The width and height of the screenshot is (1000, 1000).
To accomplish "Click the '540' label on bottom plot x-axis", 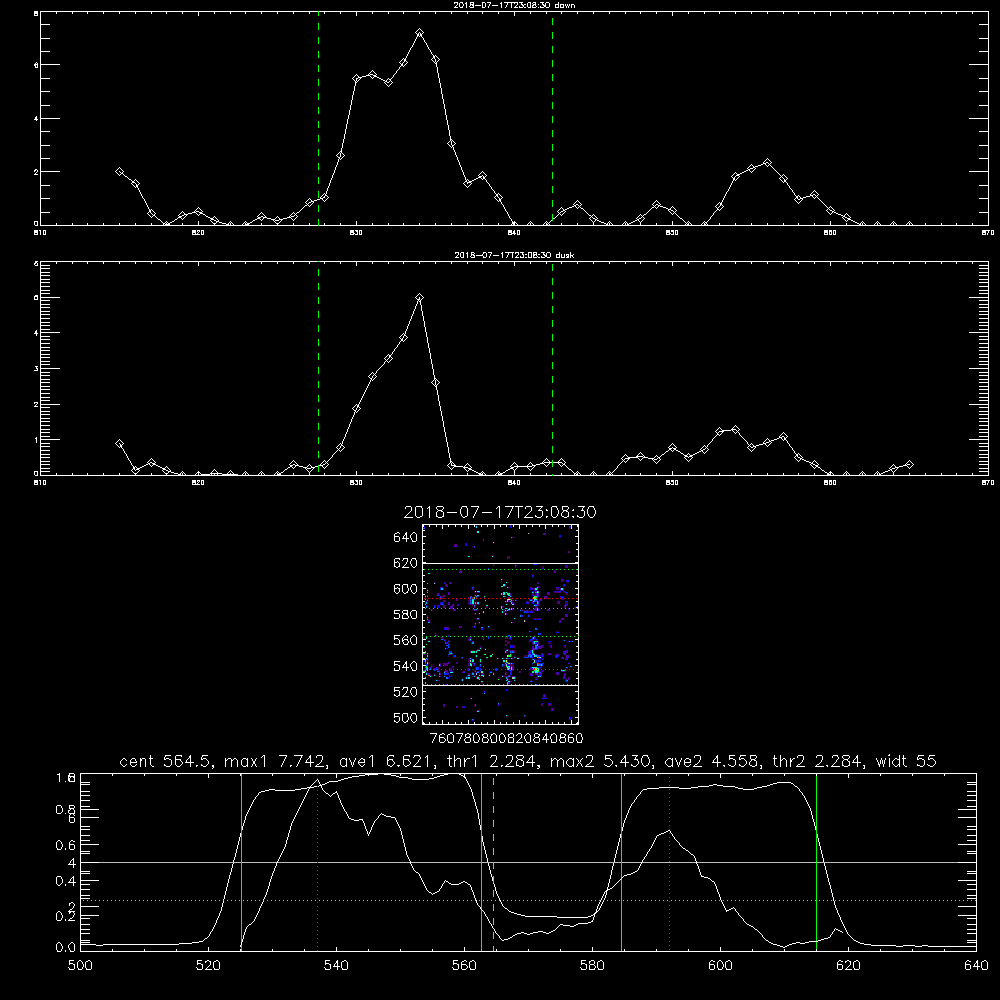I will (x=336, y=966).
